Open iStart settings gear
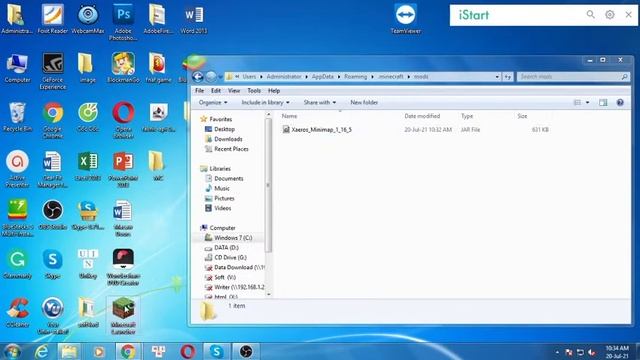The image size is (640, 360). coord(609,15)
